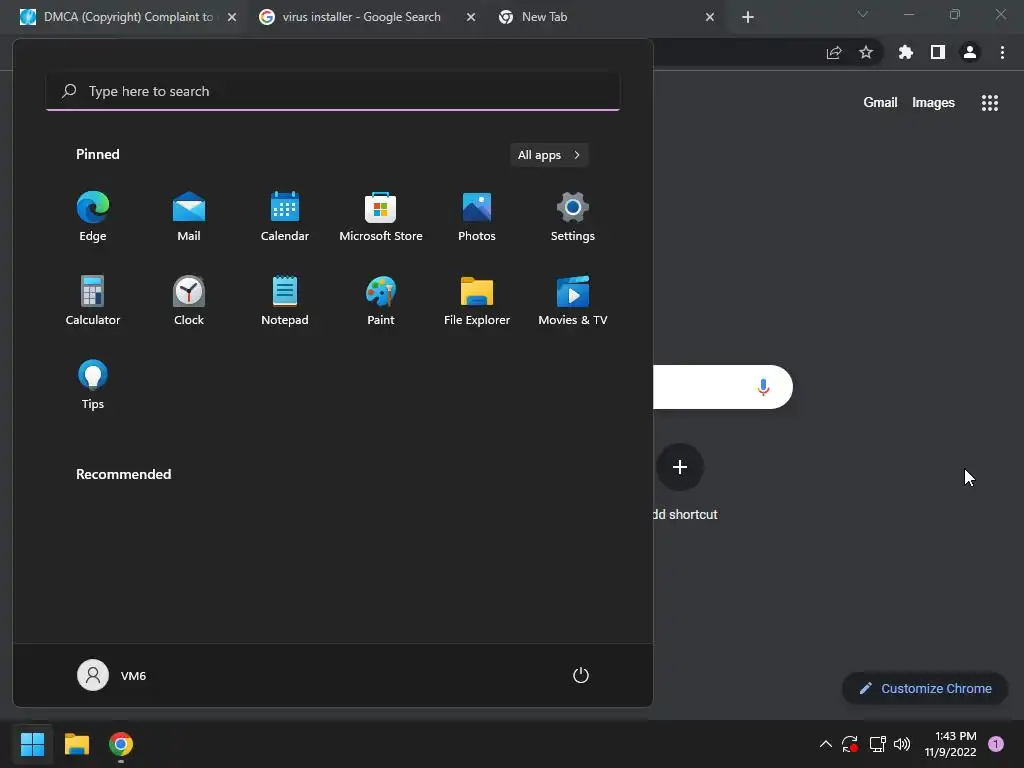Screen dimensions: 1024x768
Task: Open the Edge pinned app
Action: click(93, 217)
